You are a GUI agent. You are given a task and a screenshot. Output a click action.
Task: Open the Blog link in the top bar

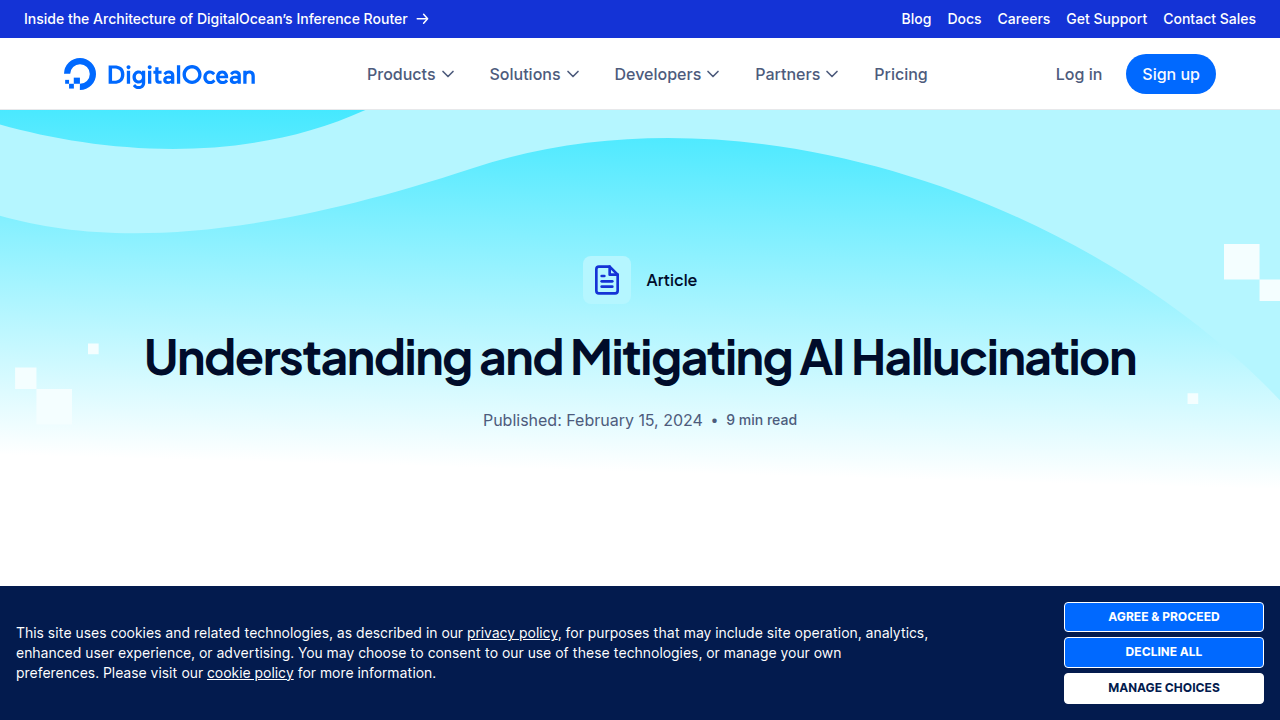[916, 19]
